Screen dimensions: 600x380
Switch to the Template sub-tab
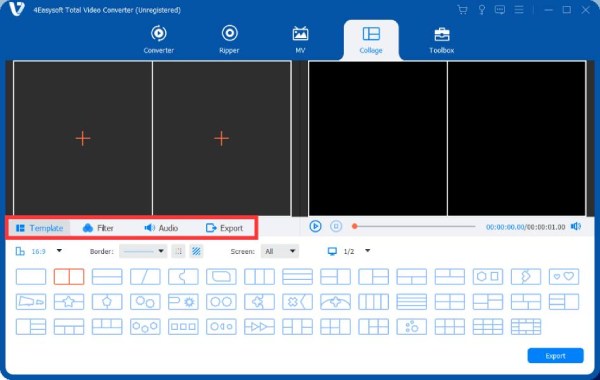[x=39, y=228]
